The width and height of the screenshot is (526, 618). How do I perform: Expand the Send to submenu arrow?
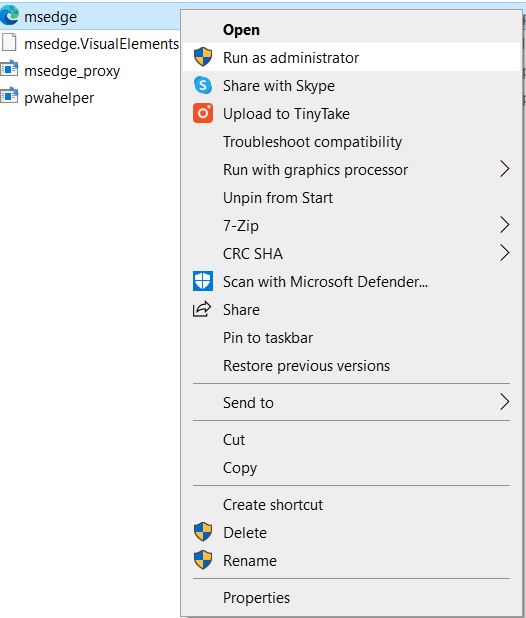pyautogui.click(x=505, y=402)
